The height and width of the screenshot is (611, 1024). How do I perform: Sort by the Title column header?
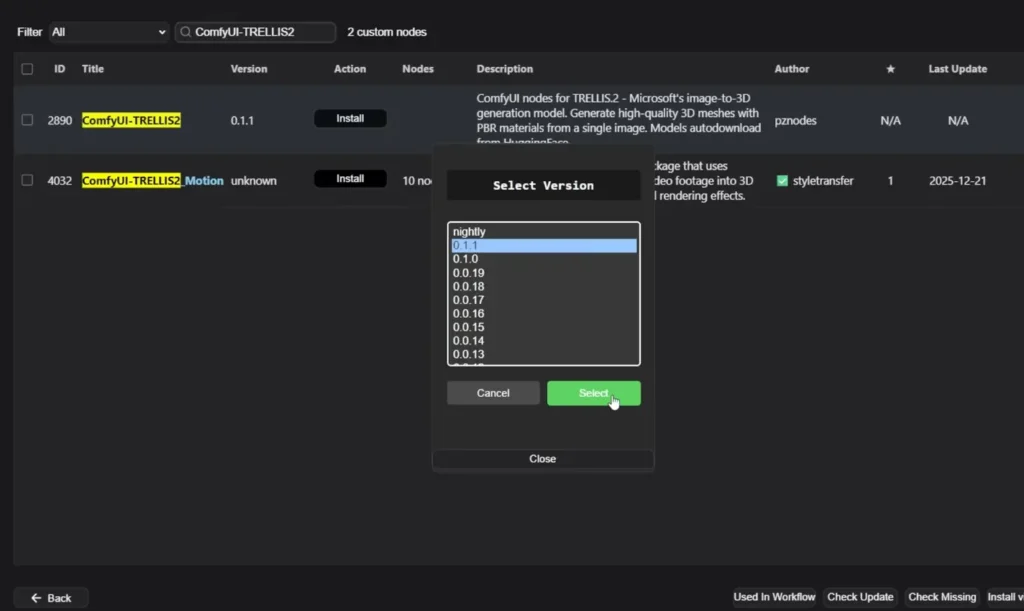point(93,69)
